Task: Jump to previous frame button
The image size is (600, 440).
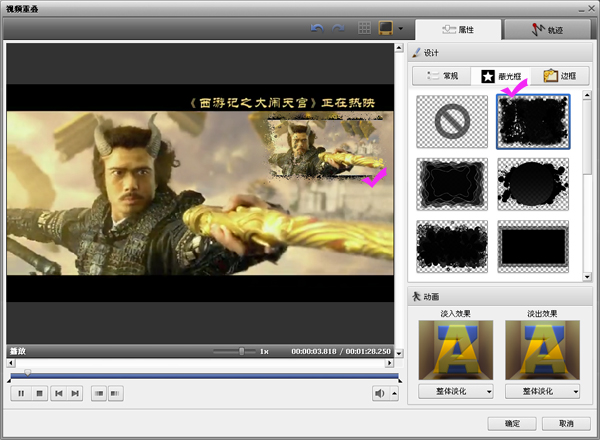Action: [x=59, y=393]
